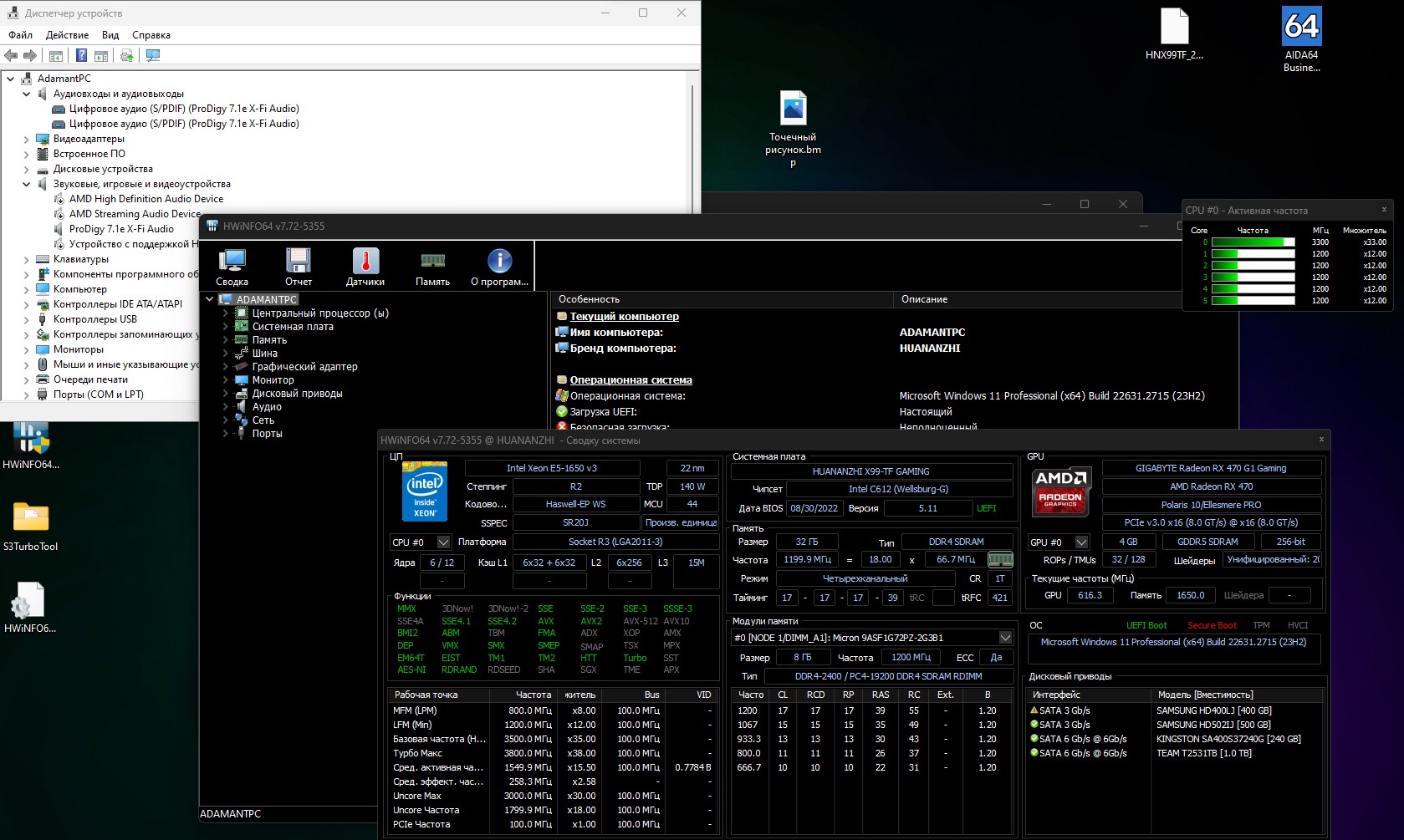The height and width of the screenshot is (840, 1404).
Task: Click the HUANANZHI X99-TF GAMING motherboard field
Action: [x=870, y=471]
